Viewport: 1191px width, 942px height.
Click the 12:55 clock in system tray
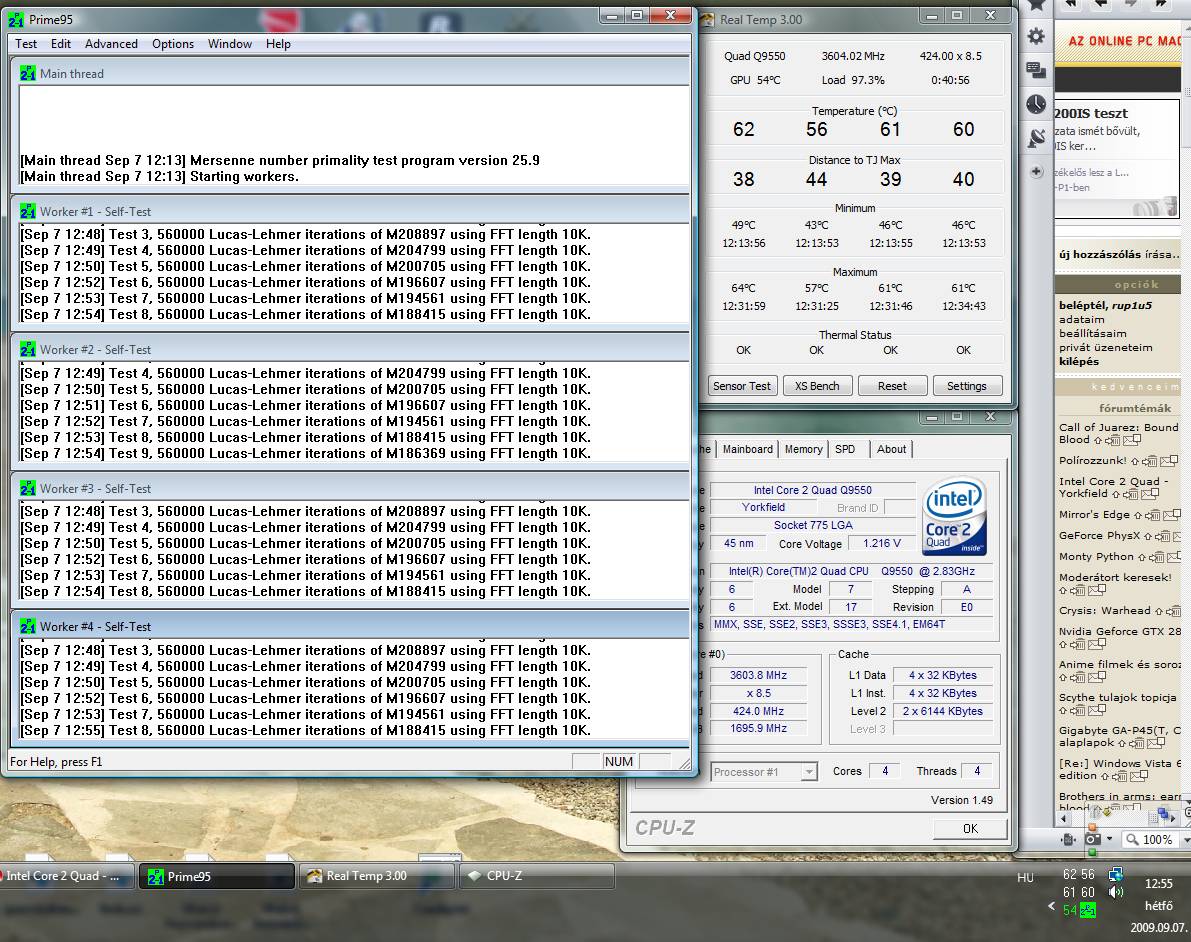click(x=1158, y=884)
